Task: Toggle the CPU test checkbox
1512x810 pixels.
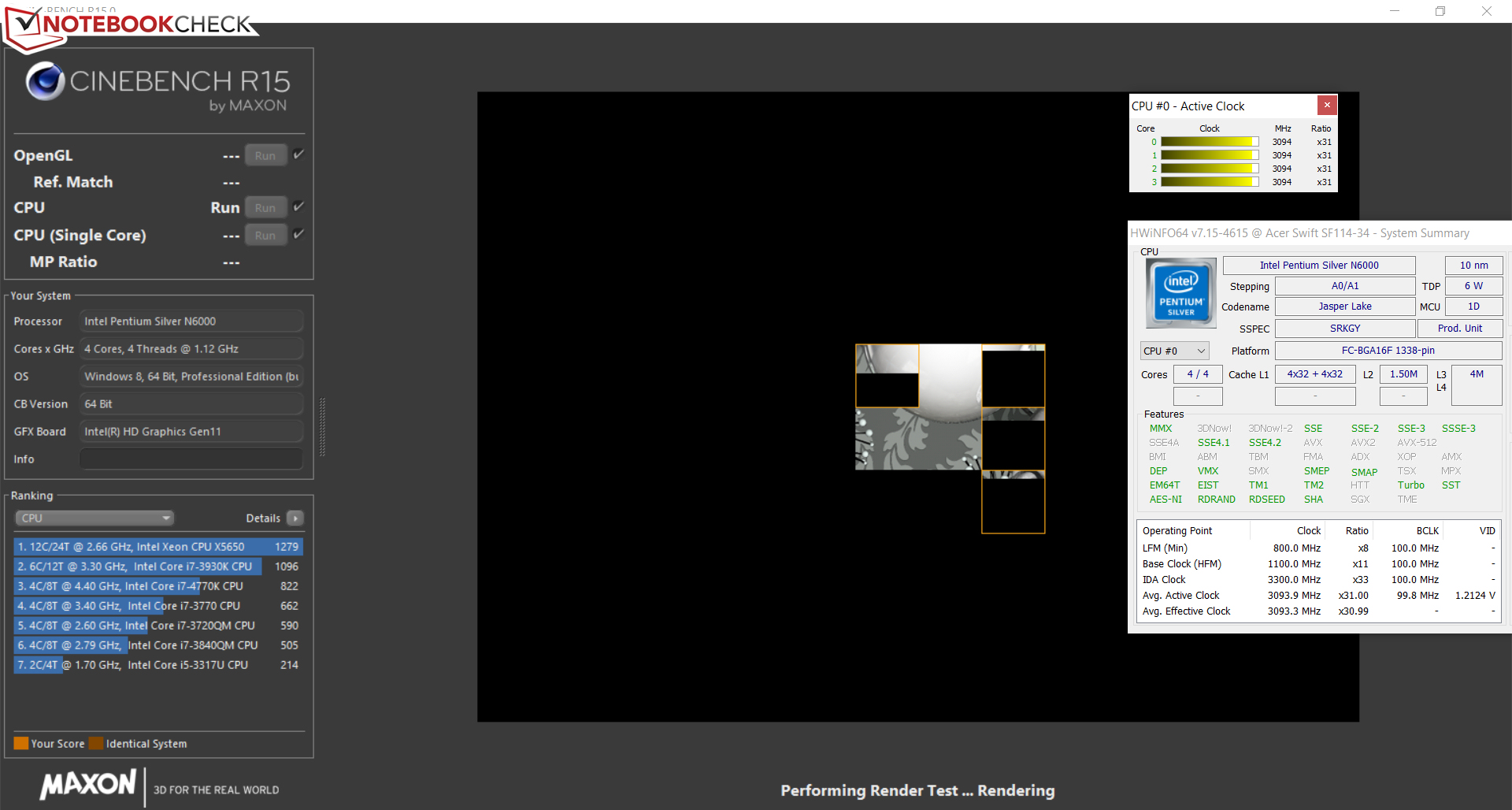Action: [x=298, y=206]
